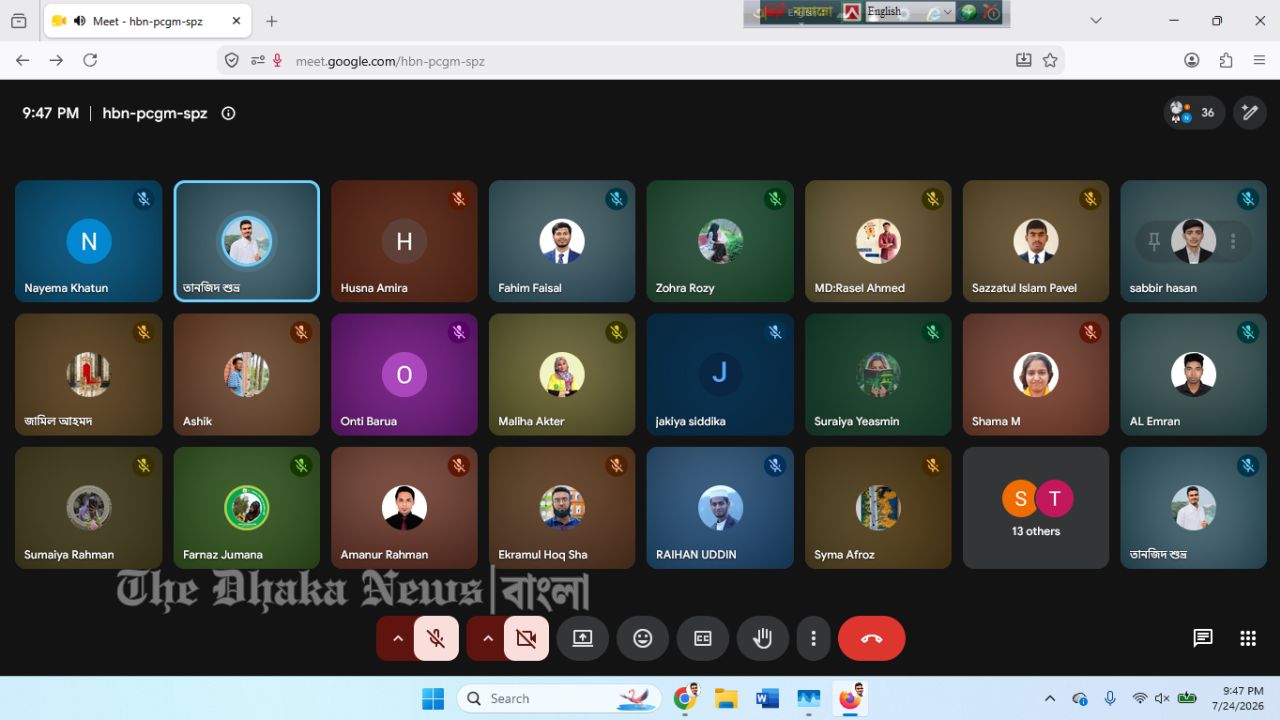Viewport: 1280px width, 720px height.
Task: Open the chat panel icon
Action: pyautogui.click(x=1203, y=638)
